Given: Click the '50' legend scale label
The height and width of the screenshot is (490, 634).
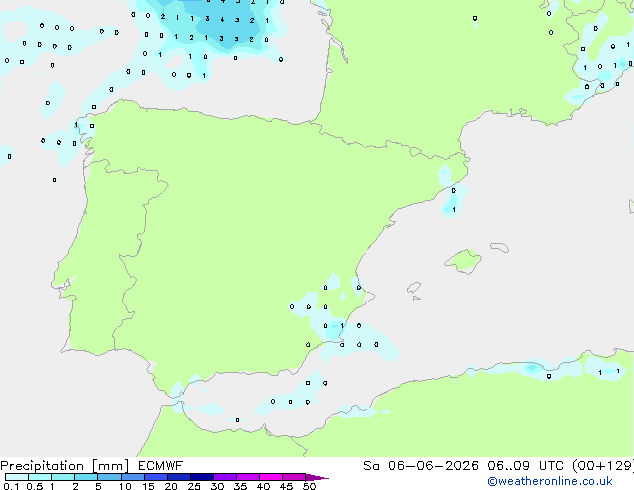Looking at the screenshot, I should pos(309,486).
